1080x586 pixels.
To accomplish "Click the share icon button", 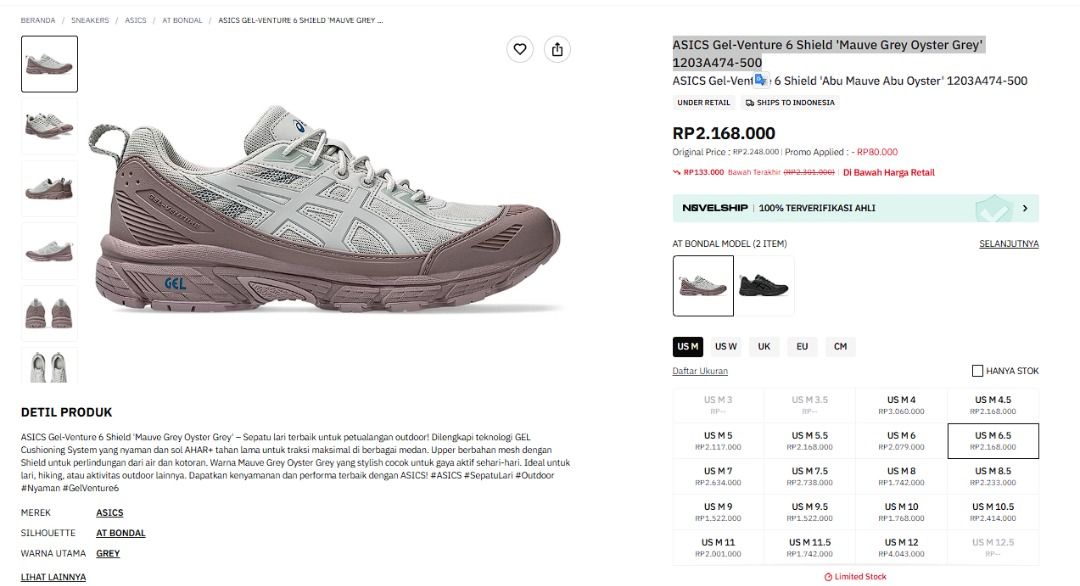I will click(x=557, y=49).
